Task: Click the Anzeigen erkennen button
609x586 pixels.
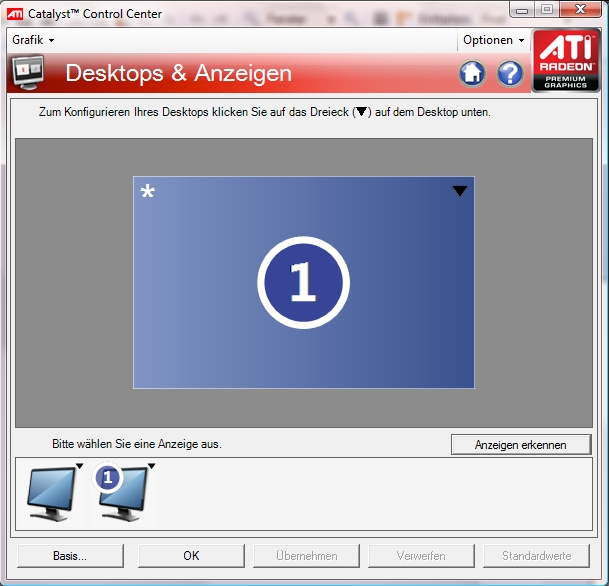Action: coord(521,444)
